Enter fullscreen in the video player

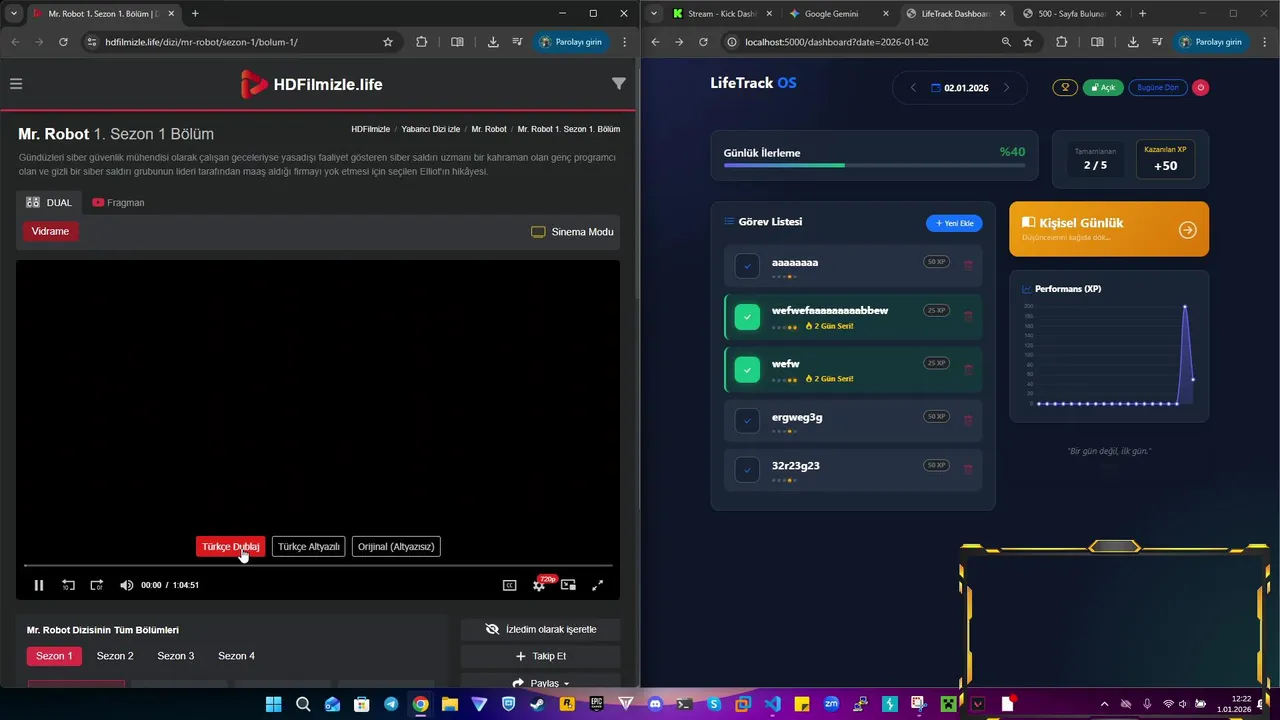(598, 585)
